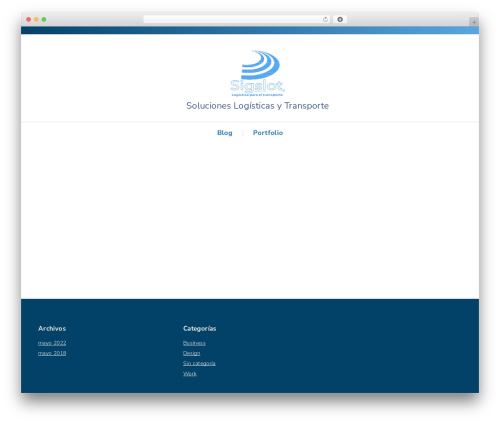The image size is (500, 423).
Task: Click the Sigslot logo image
Action: (x=257, y=73)
